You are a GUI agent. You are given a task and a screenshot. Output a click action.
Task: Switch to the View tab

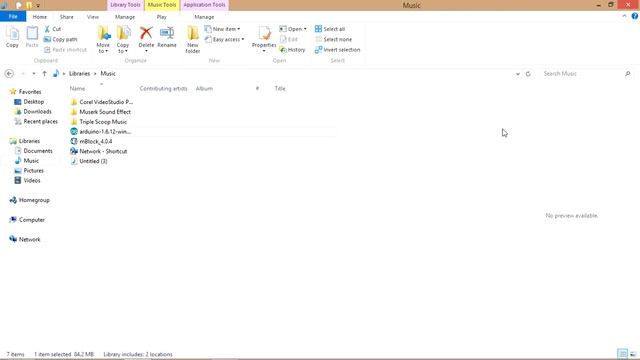tap(93, 17)
